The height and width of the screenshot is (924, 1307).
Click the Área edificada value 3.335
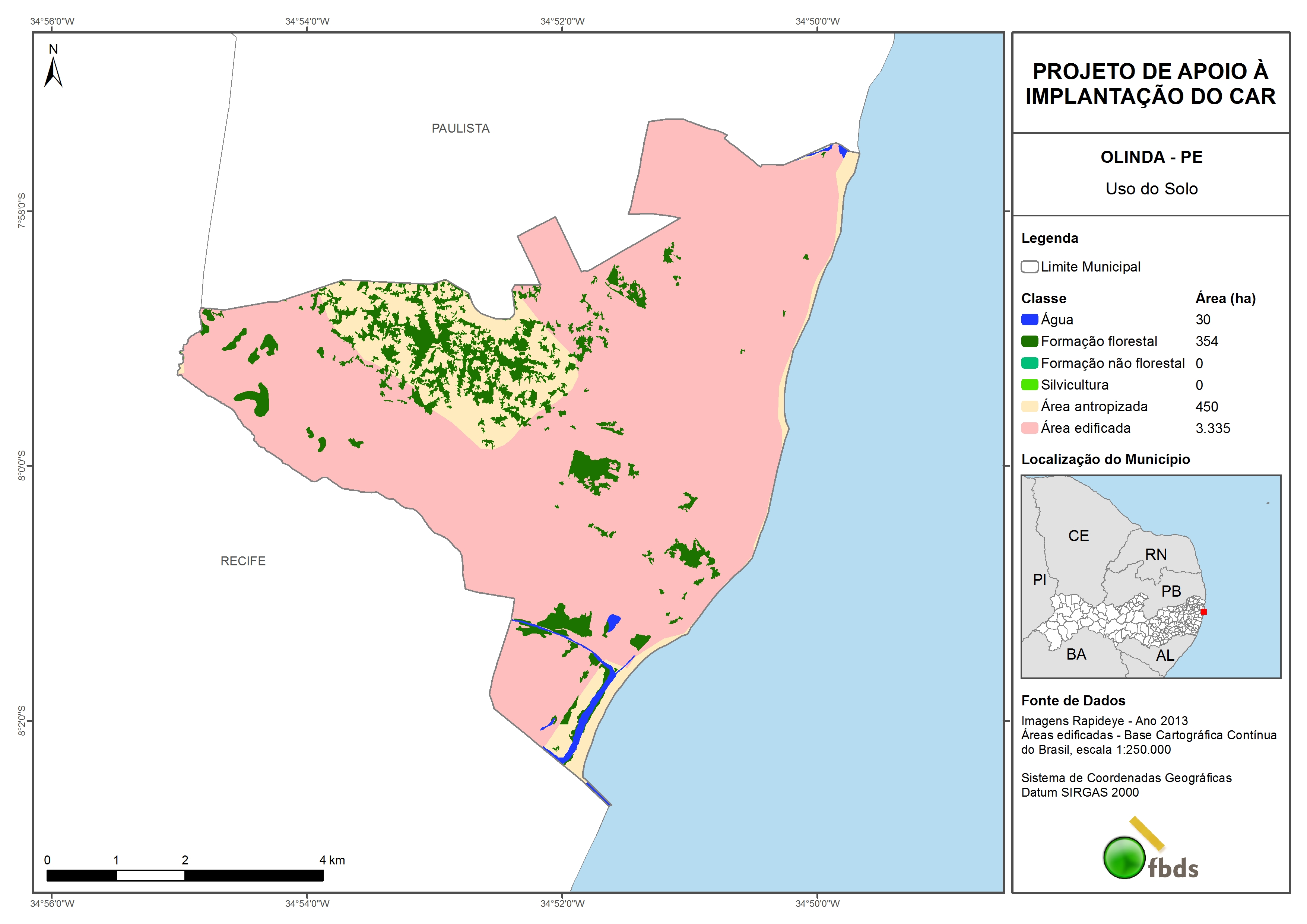tap(1212, 429)
